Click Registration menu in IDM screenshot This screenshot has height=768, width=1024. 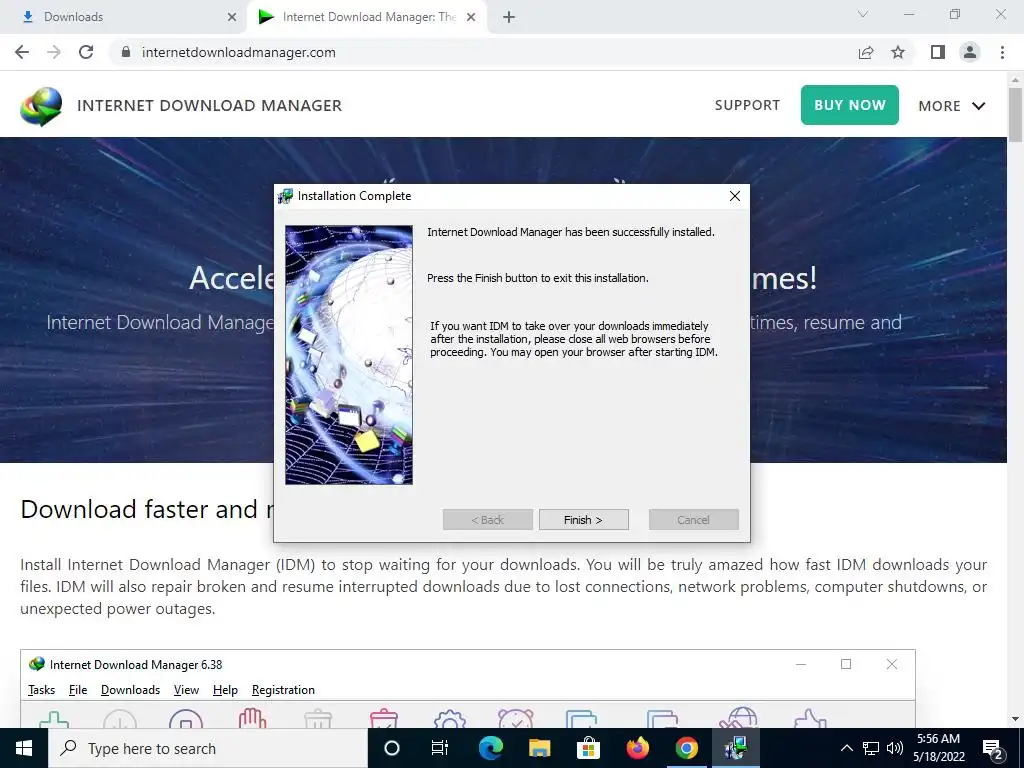click(x=283, y=690)
